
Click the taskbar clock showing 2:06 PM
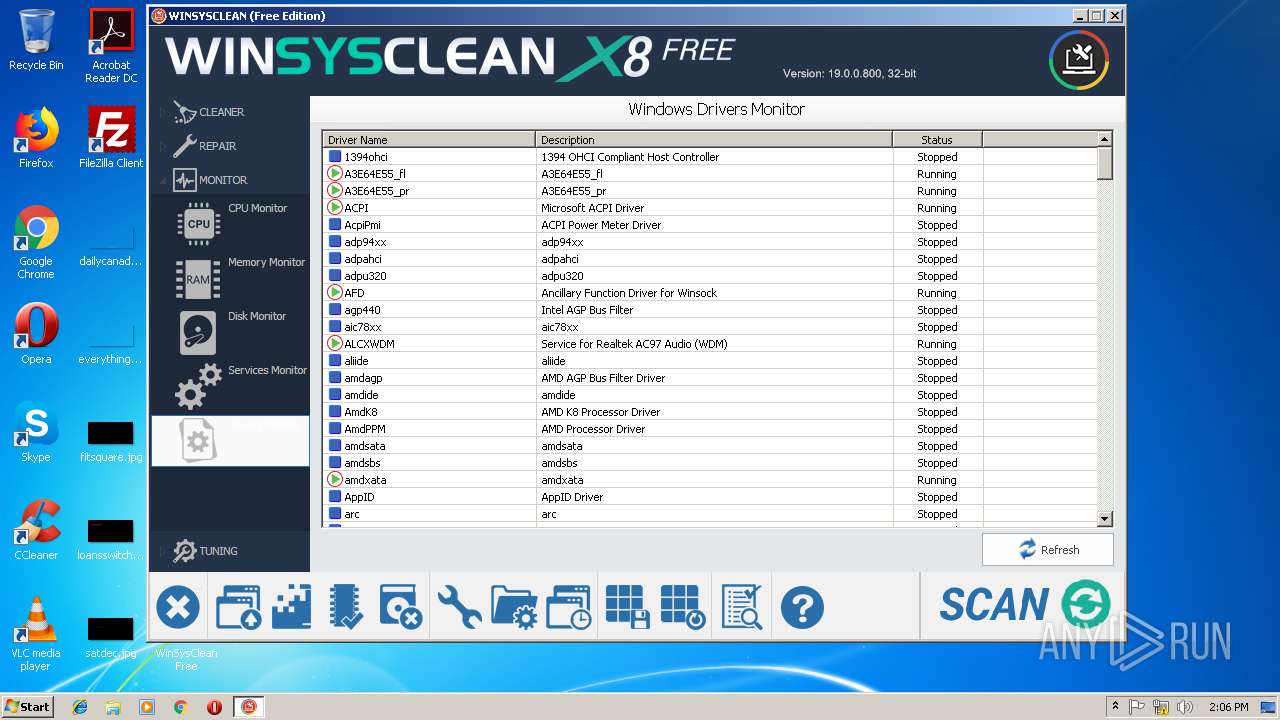tap(1228, 706)
